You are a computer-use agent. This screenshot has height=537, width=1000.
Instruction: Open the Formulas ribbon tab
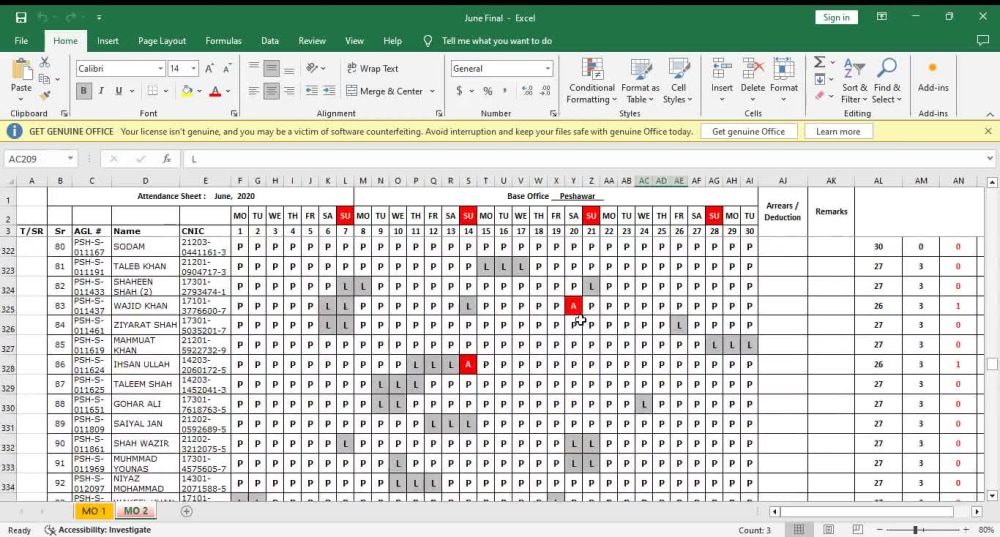point(223,41)
